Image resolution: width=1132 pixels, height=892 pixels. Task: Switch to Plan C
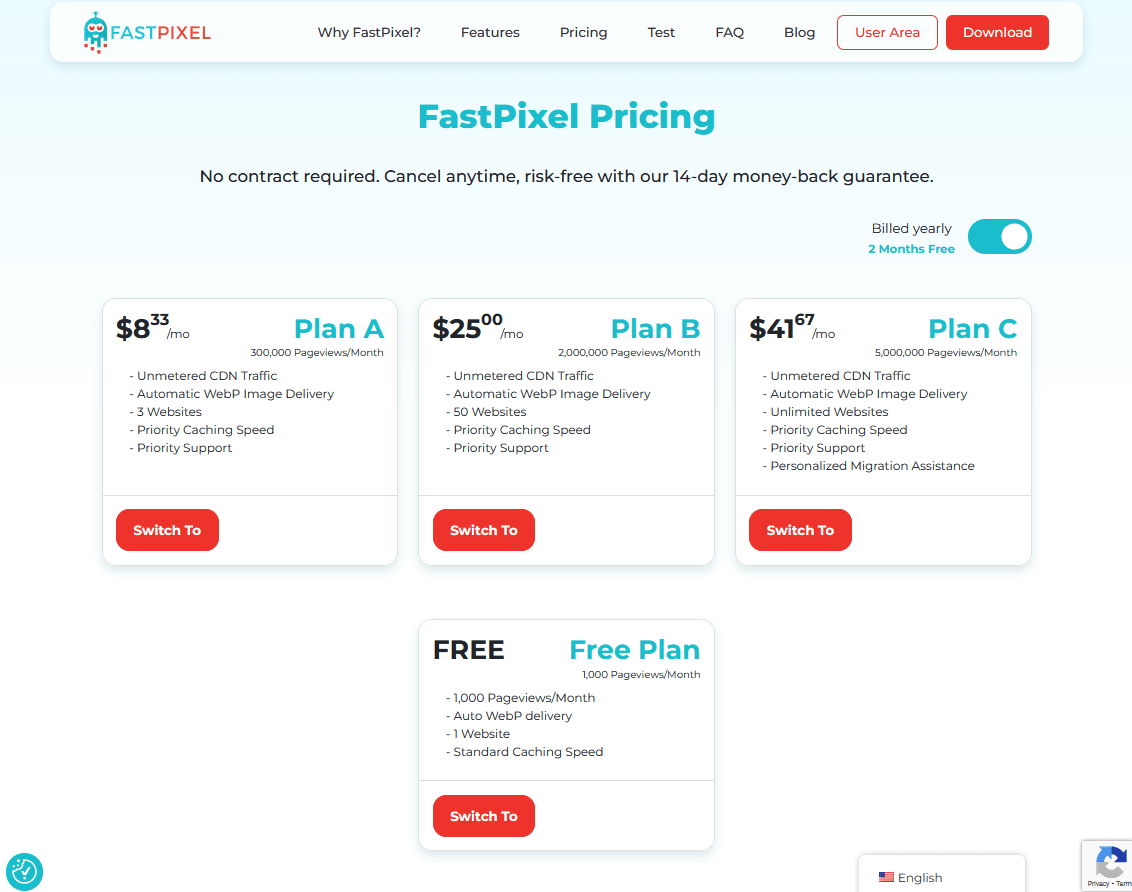point(800,530)
